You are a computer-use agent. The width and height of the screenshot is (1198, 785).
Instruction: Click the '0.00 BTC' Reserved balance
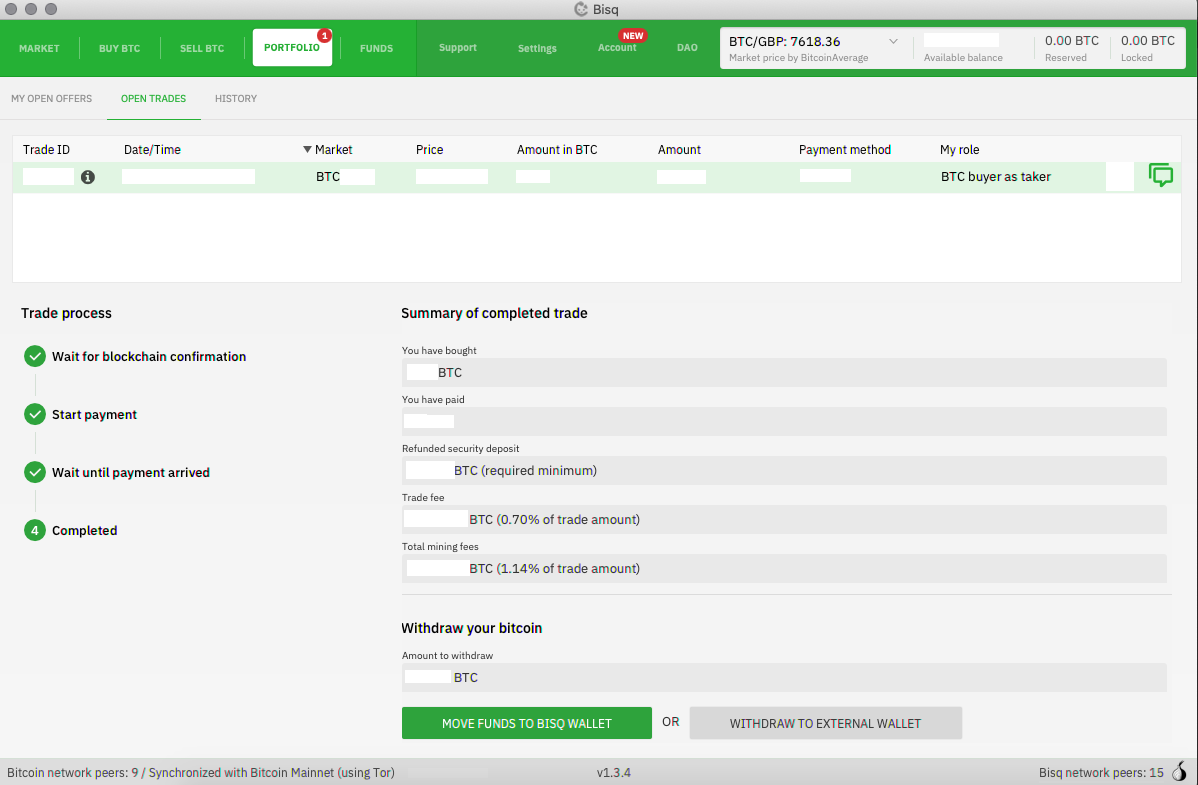coord(1071,41)
